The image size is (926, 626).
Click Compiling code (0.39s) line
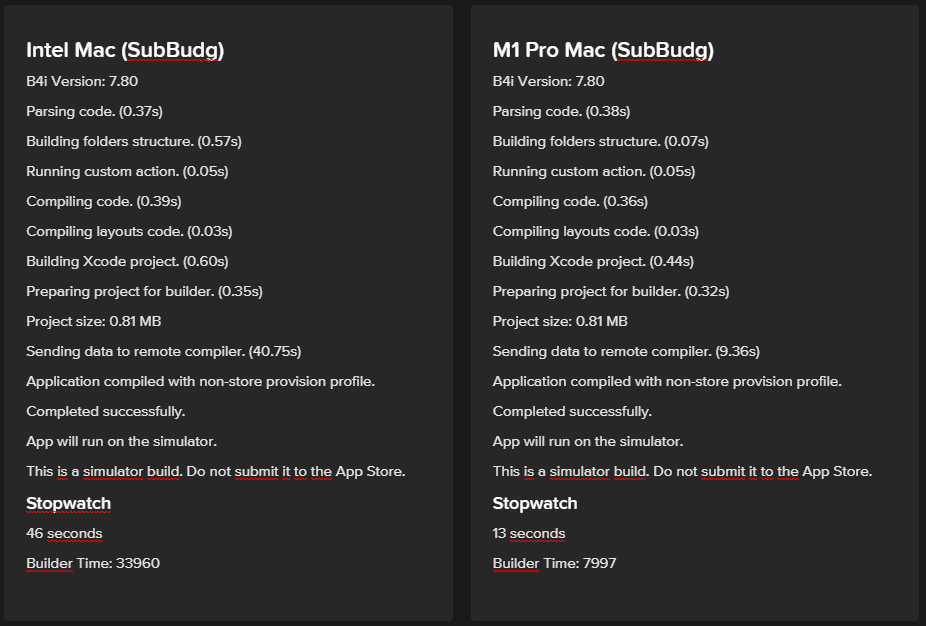pyautogui.click(x=104, y=201)
